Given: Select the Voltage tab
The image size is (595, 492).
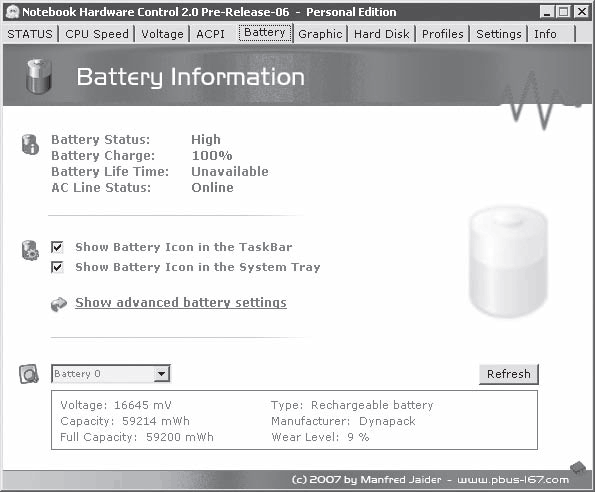Looking at the screenshot, I should click(x=162, y=34).
